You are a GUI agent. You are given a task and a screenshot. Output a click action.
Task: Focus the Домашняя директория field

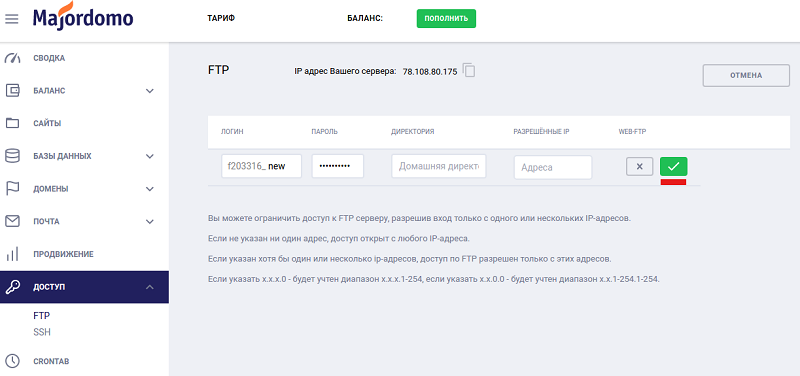(x=439, y=166)
